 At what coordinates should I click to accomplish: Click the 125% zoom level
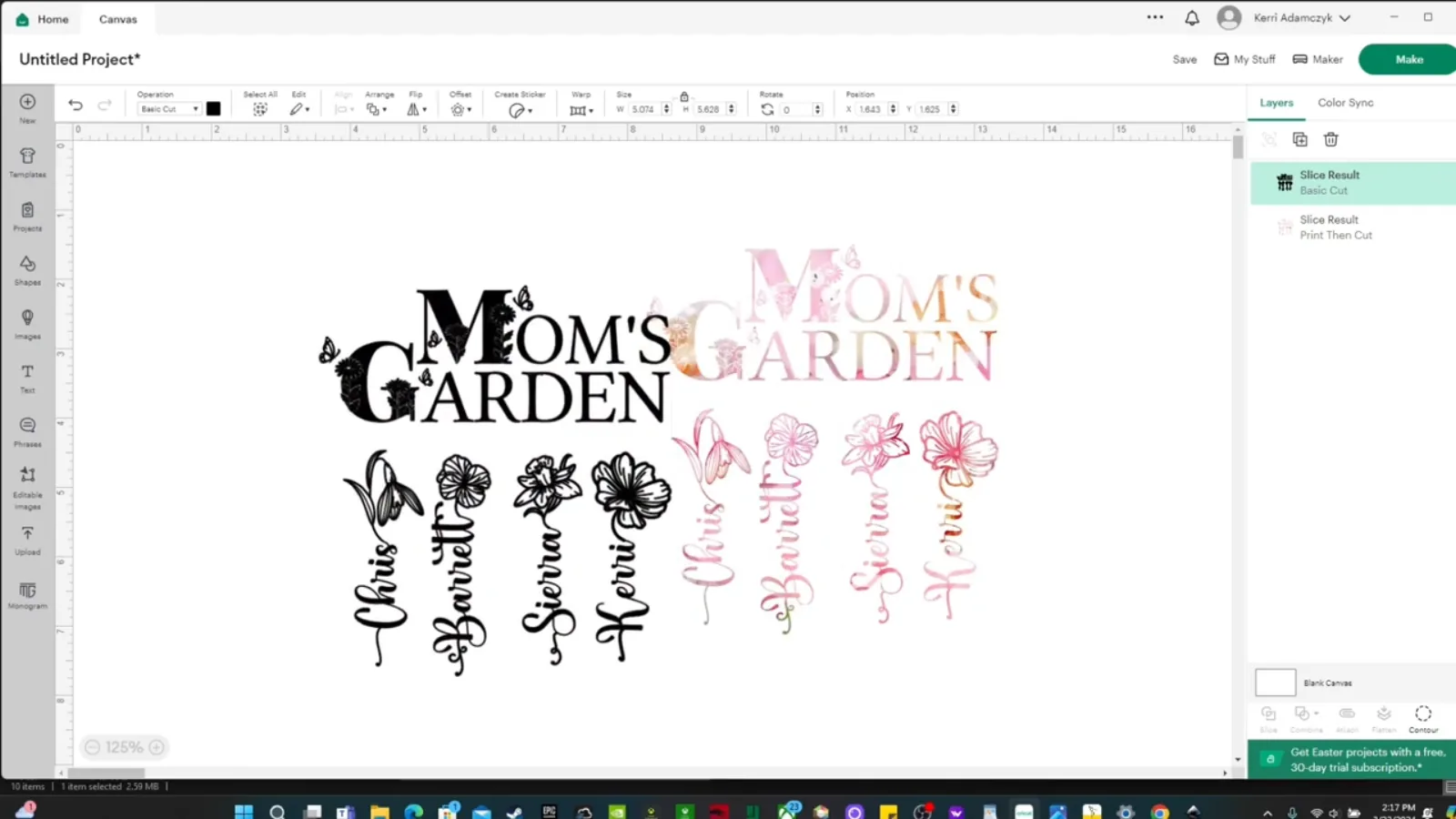tap(125, 747)
